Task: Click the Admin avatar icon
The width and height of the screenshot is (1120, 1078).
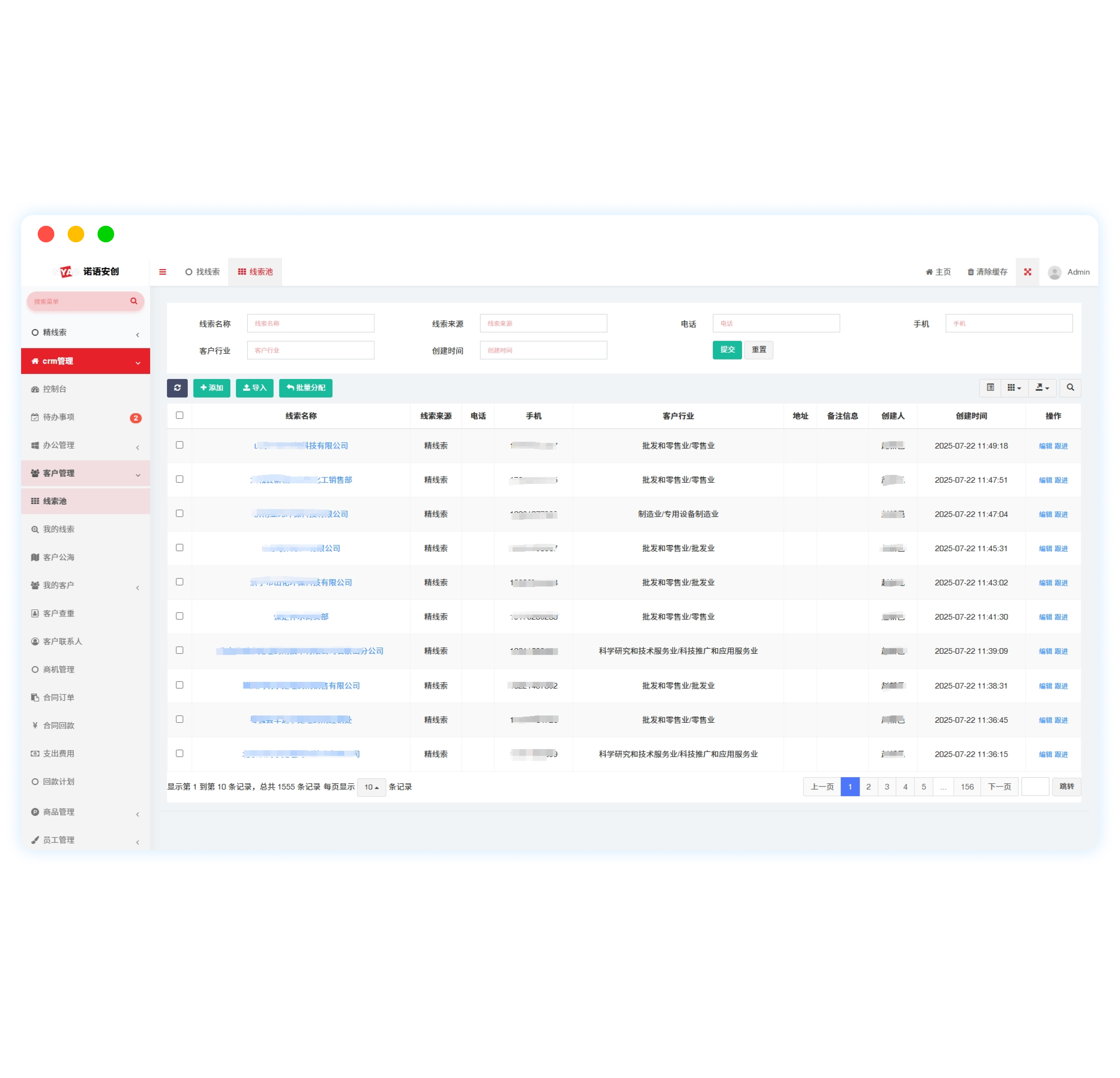Action: pyautogui.click(x=1054, y=272)
